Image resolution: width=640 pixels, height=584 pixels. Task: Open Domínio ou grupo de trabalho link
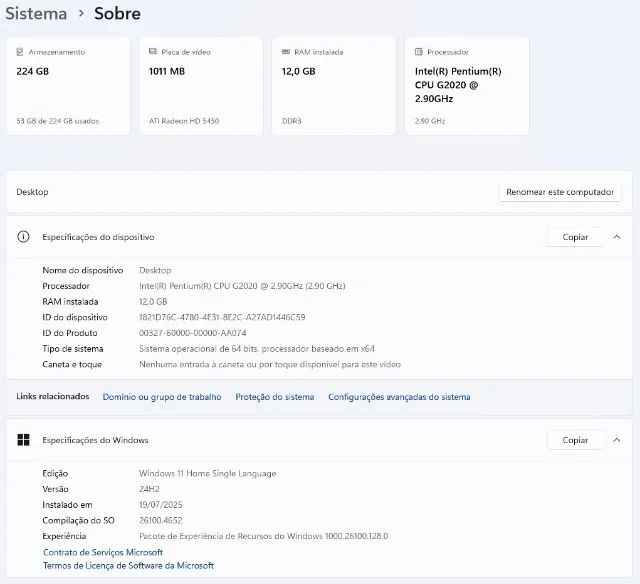(162, 397)
